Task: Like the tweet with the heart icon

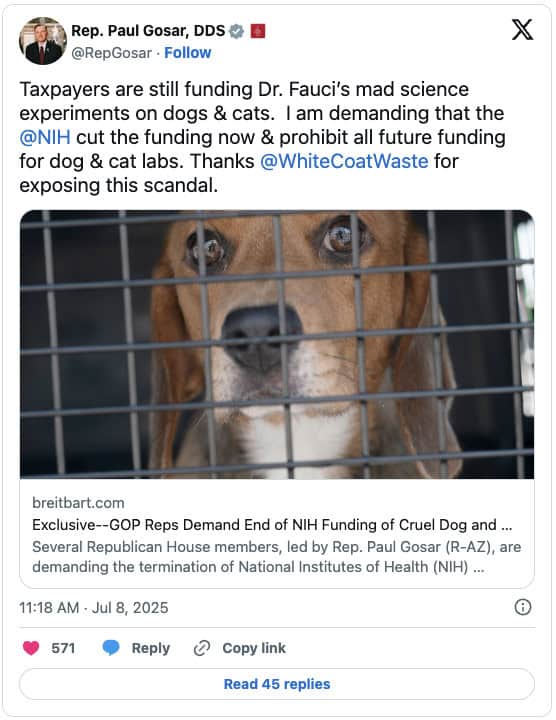Action: [31, 648]
